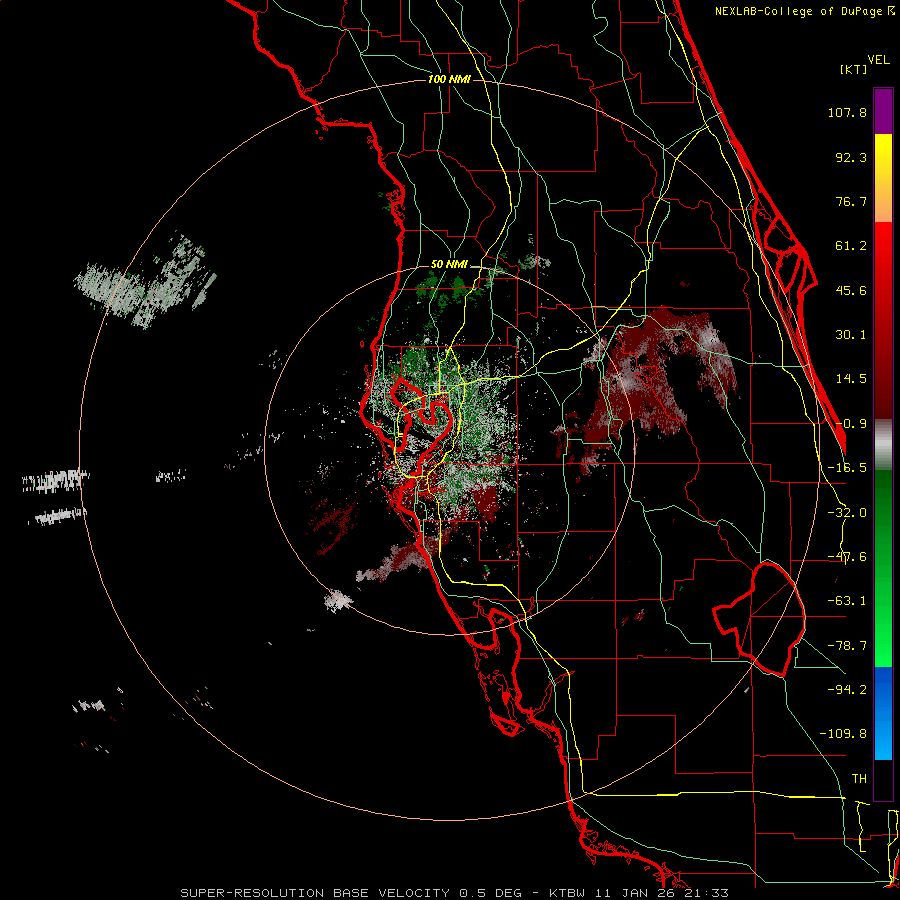Click the -32.0 velocity scale value
Screen dimensions: 900x900
tap(847, 513)
